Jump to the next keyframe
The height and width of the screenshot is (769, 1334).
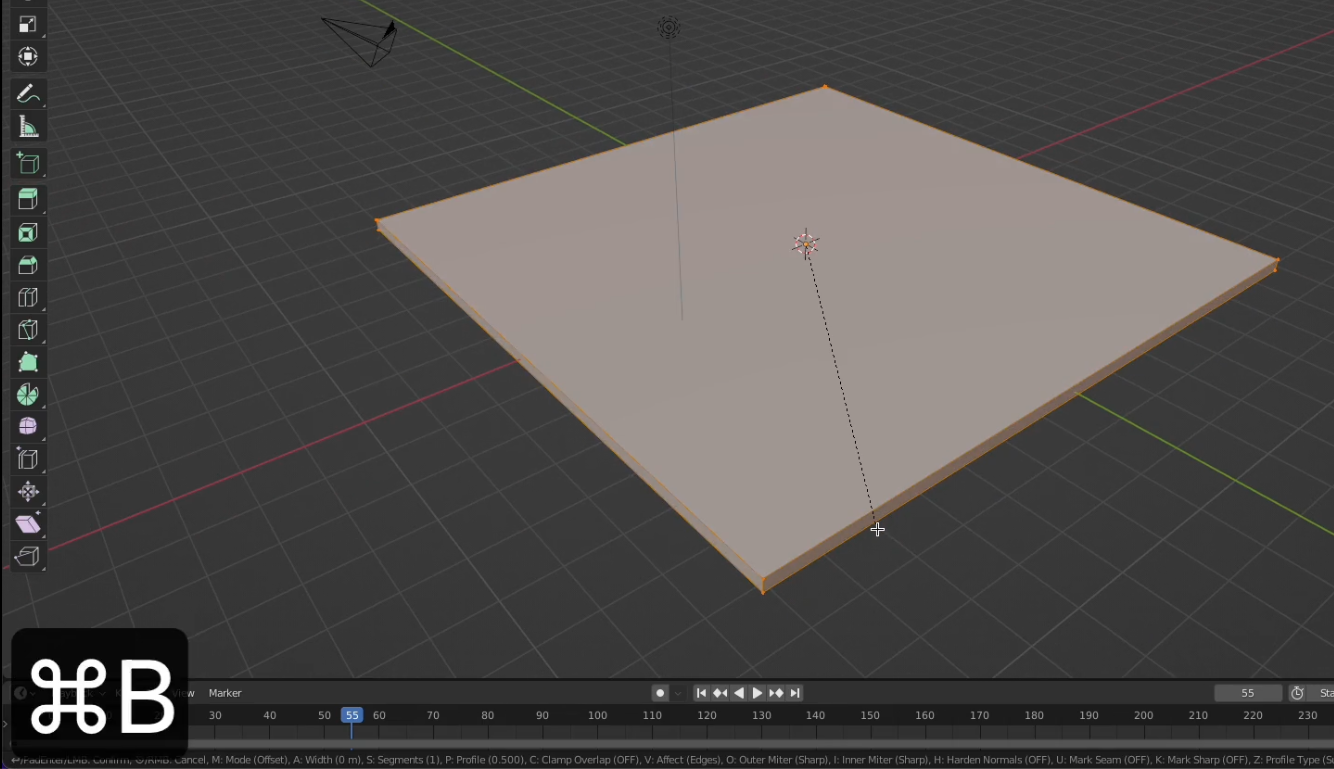(x=776, y=693)
